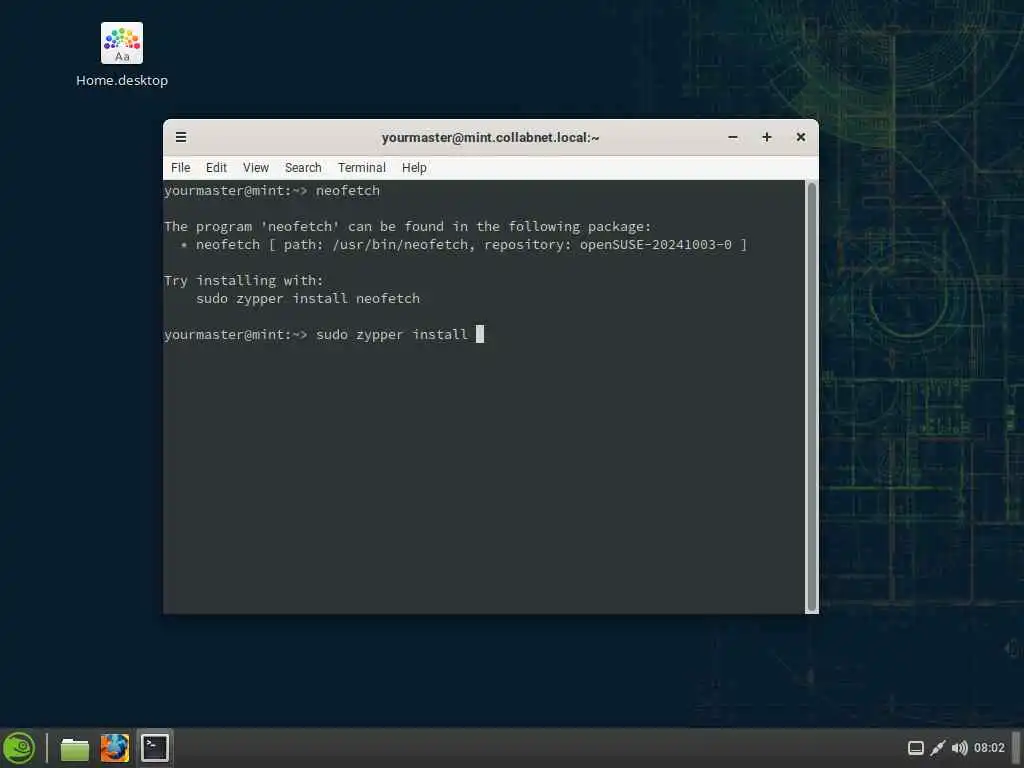Click the first prompt line 'neofetch' command

tap(347, 191)
